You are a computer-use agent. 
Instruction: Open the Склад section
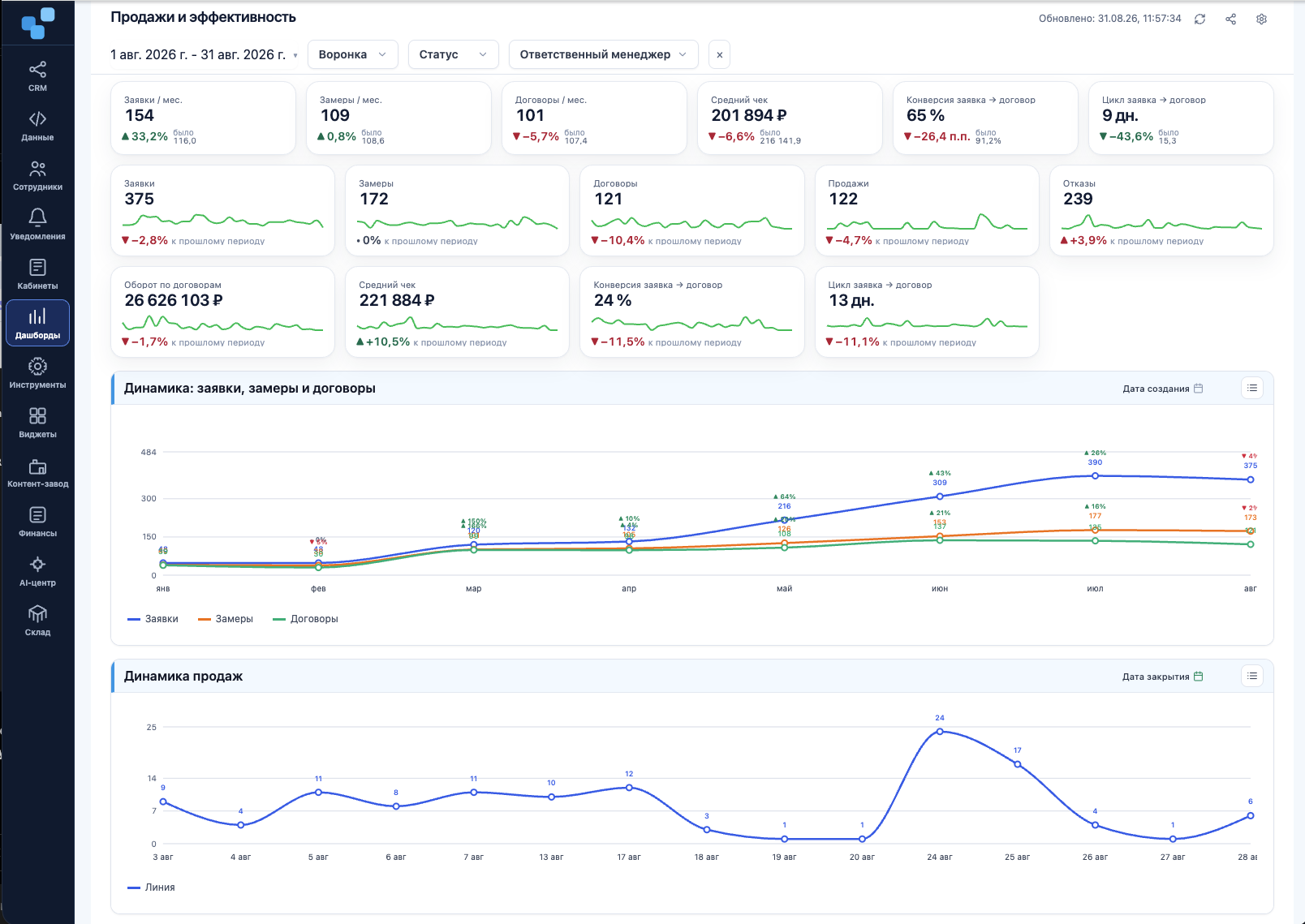tap(37, 621)
